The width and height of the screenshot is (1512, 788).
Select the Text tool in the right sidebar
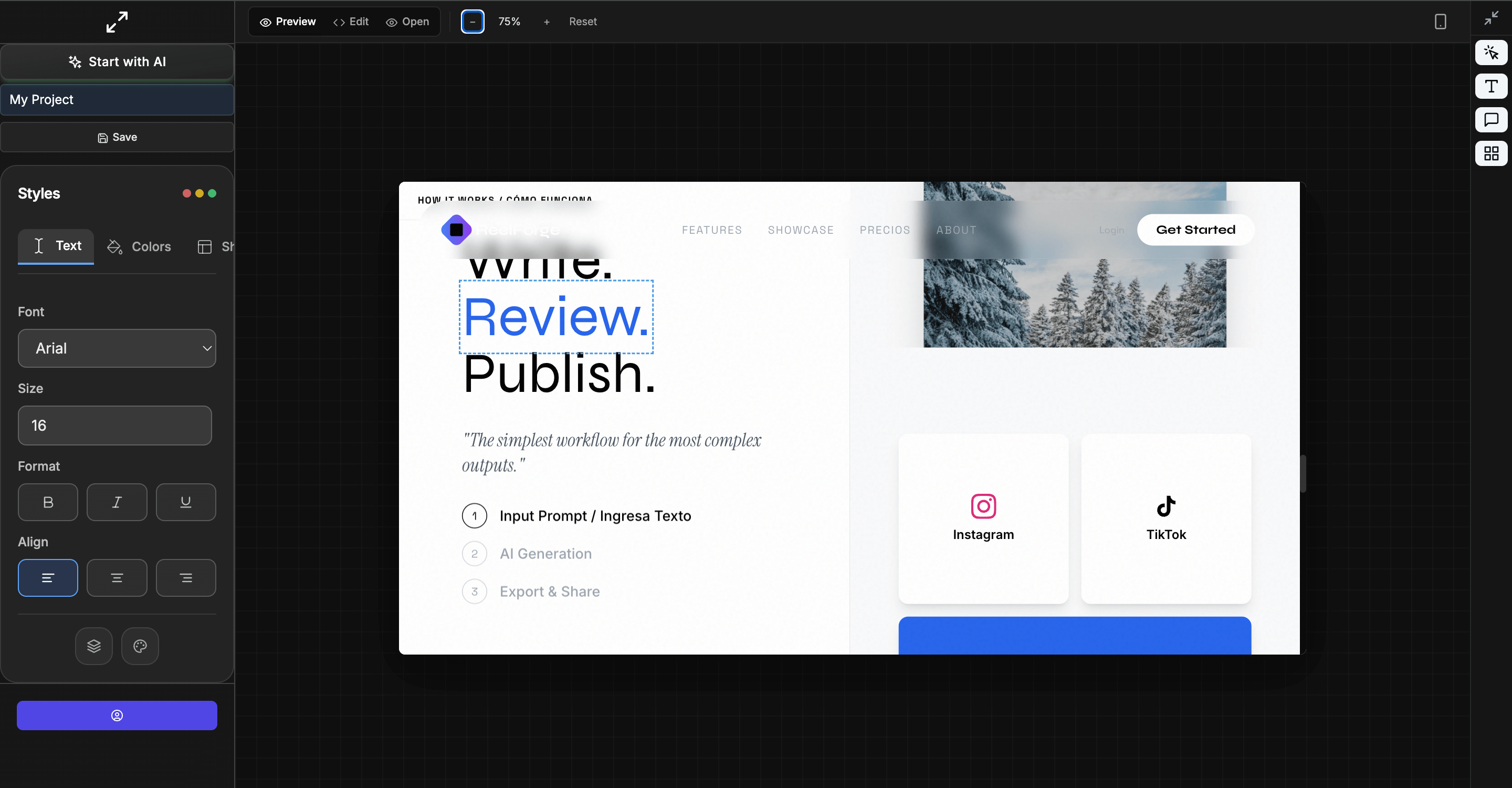point(1492,86)
